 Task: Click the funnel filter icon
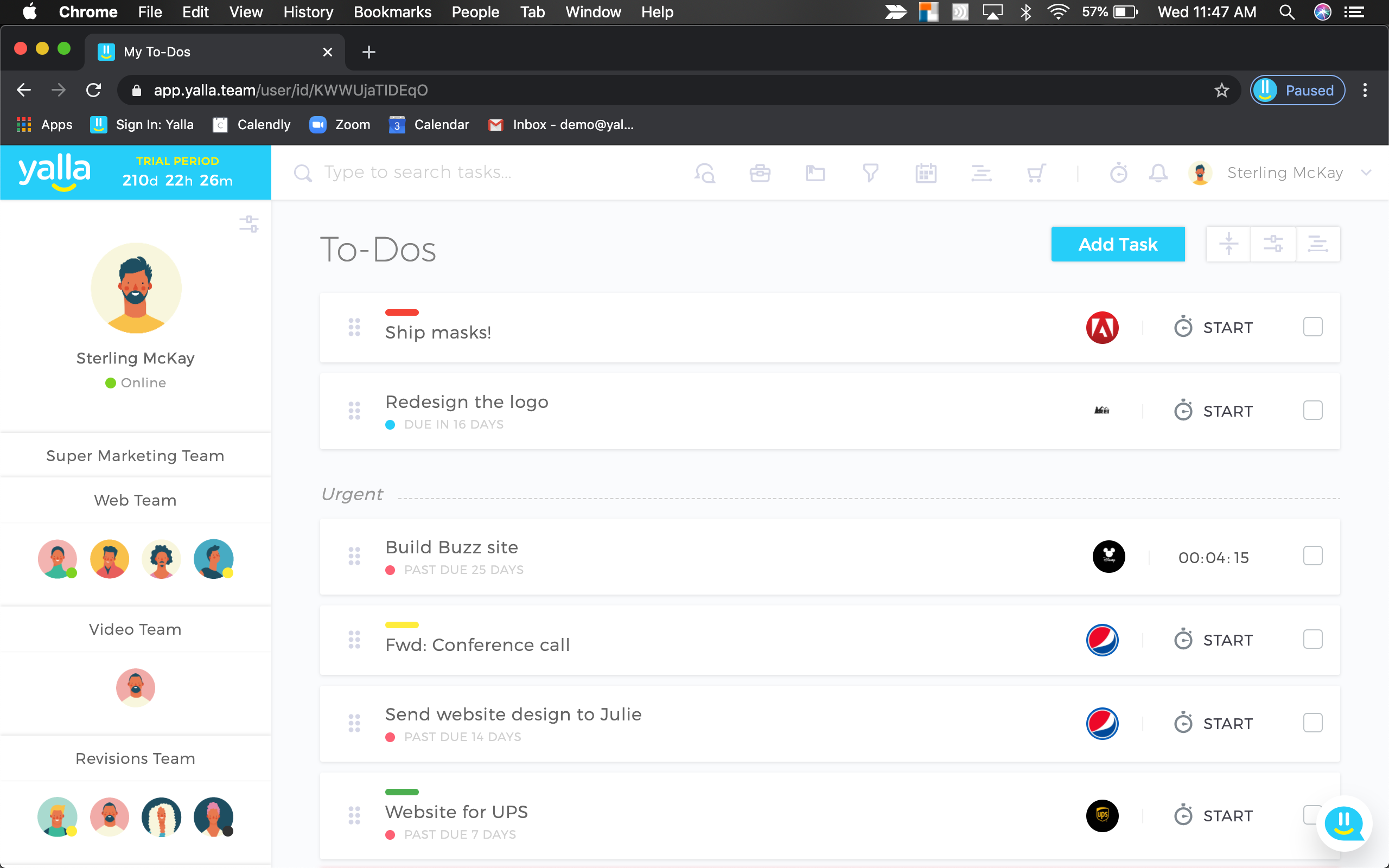[870, 173]
